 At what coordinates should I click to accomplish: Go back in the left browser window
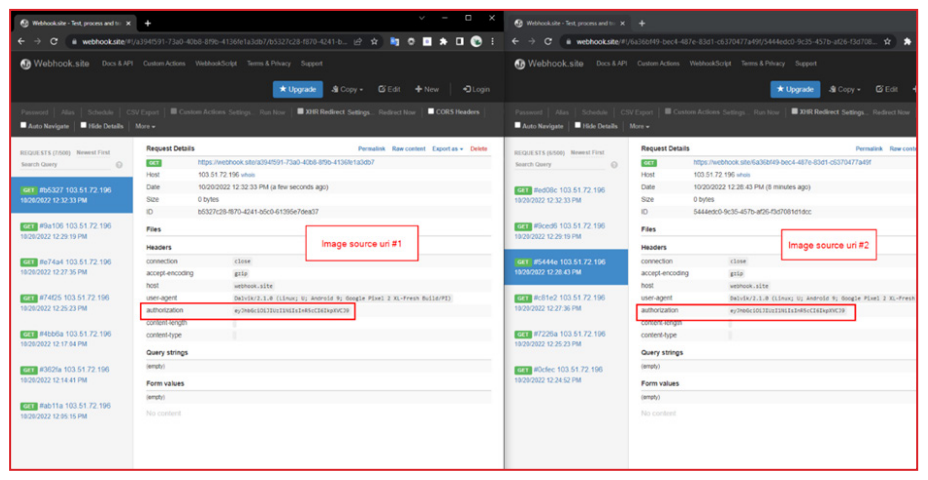[22, 41]
